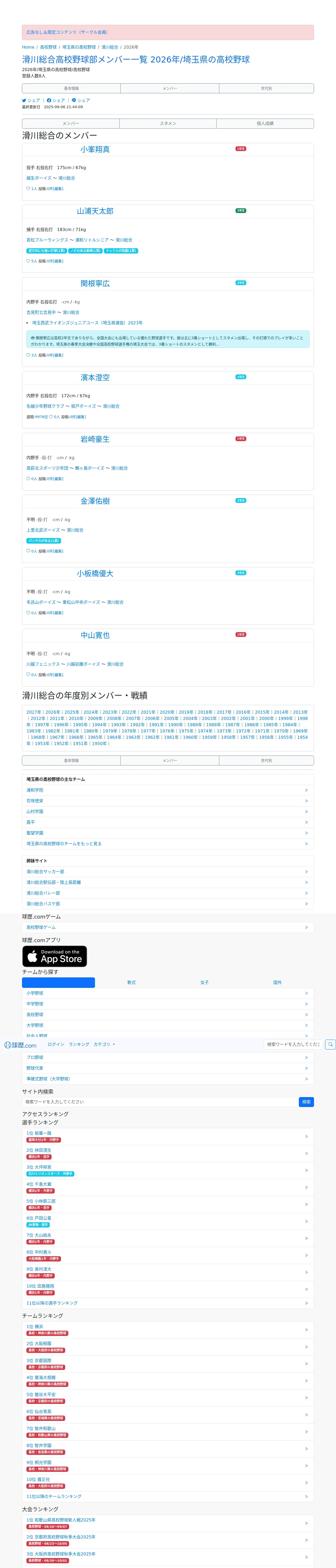Screen dimensions: 336x1568
Task: Open プロ野球 category row
Action: click(x=168, y=1058)
